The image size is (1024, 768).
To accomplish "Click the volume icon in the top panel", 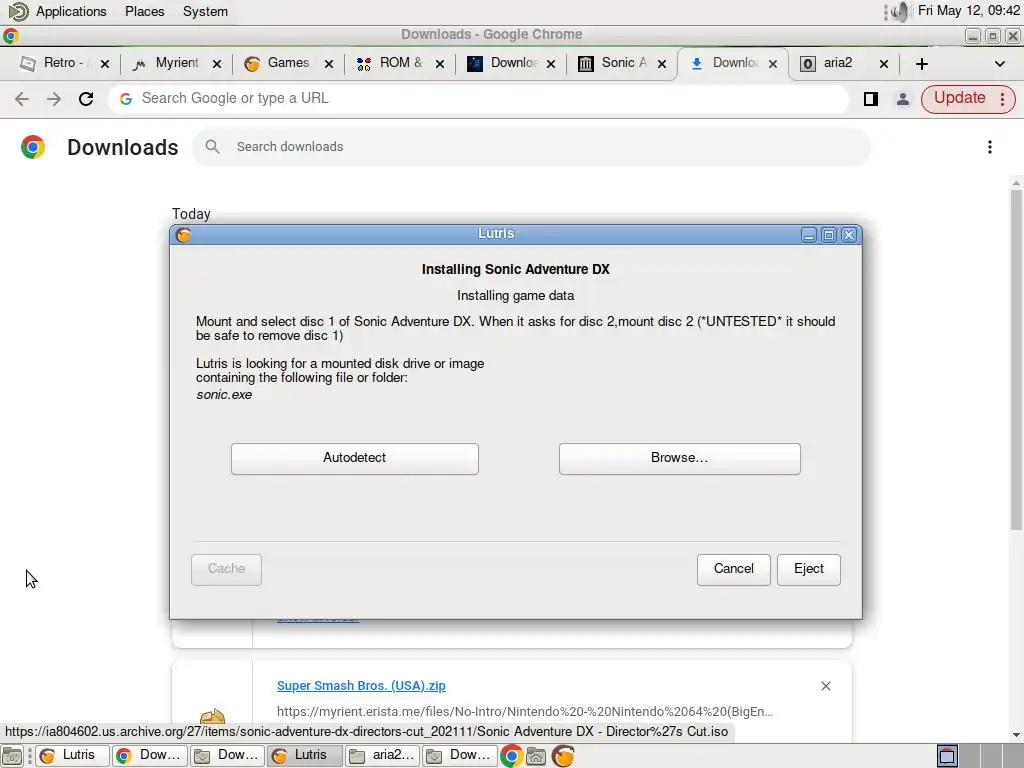I will (901, 11).
